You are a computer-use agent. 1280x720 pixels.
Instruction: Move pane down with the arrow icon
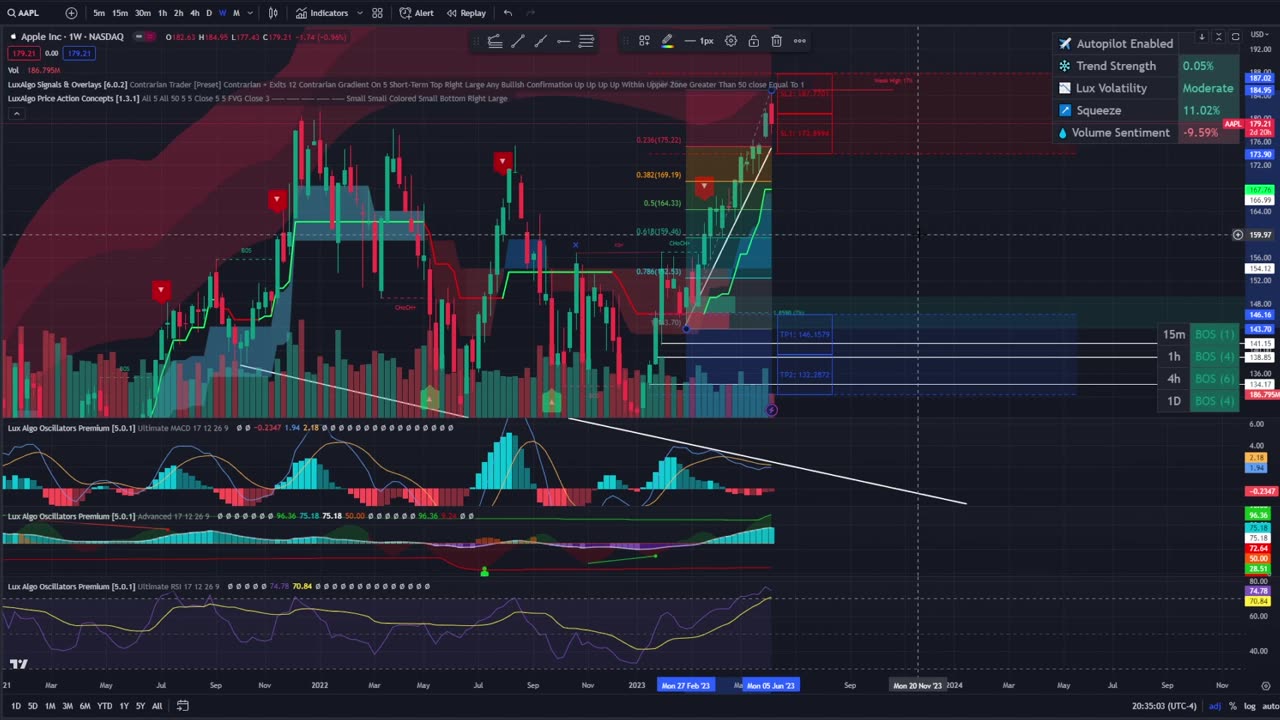[x=1201, y=37]
